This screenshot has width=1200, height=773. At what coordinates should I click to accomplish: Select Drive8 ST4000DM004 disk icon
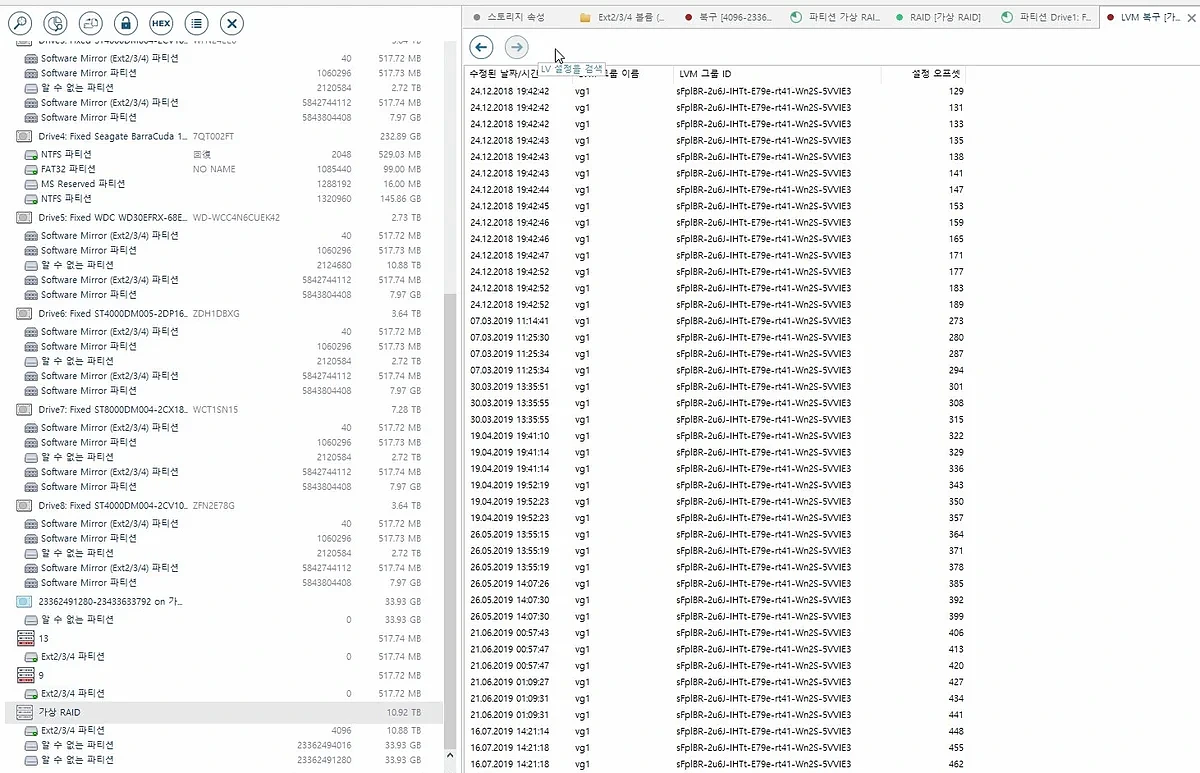click(25, 505)
